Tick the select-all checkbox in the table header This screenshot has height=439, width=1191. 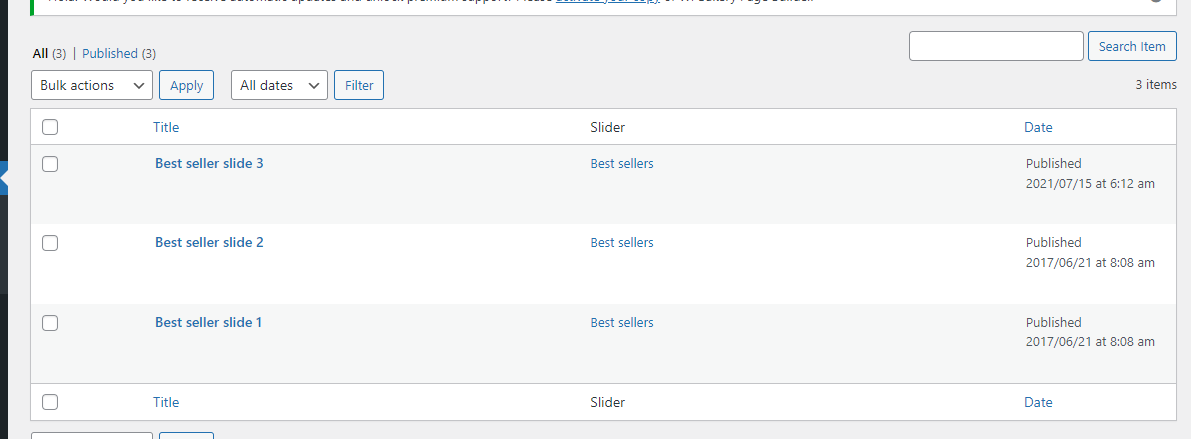click(x=50, y=127)
